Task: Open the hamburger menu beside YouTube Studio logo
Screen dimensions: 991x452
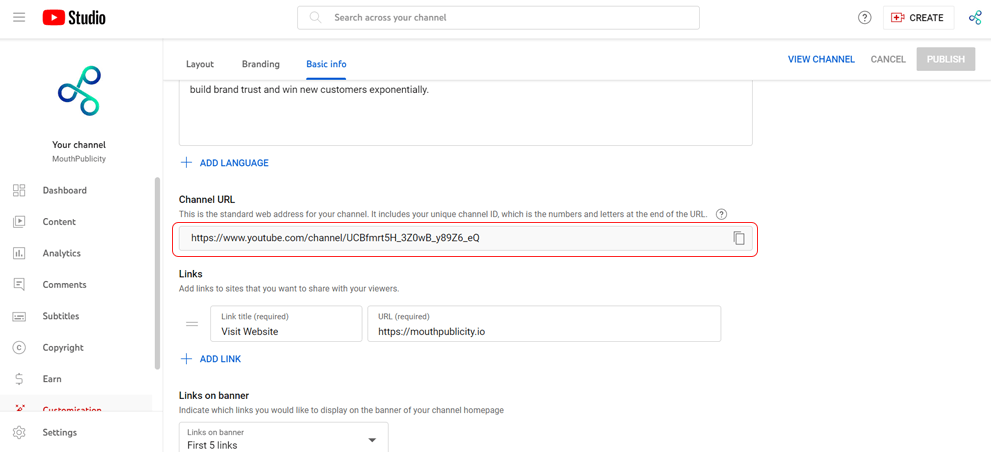Action: click(19, 18)
